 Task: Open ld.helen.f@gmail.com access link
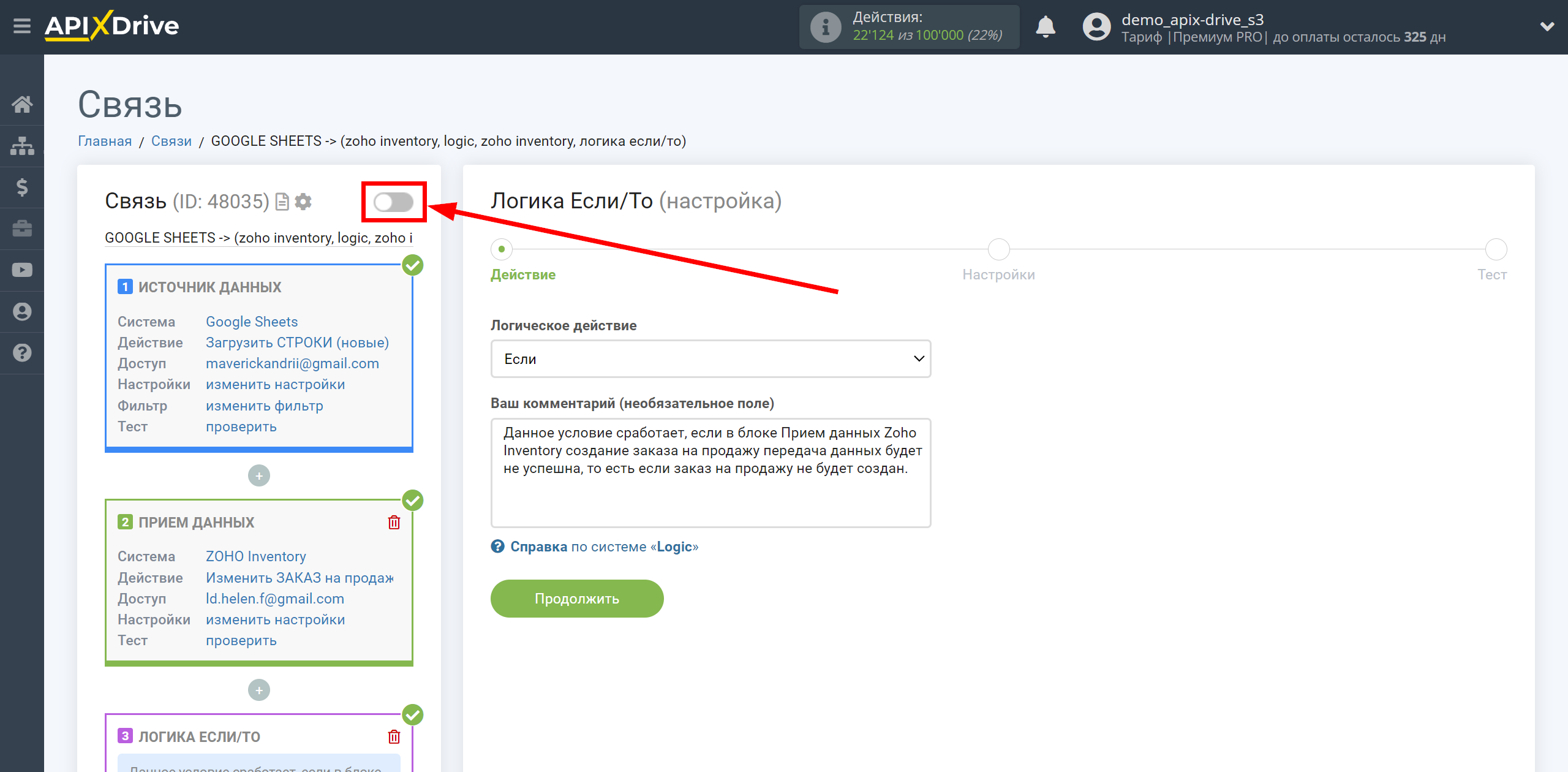[x=275, y=599]
